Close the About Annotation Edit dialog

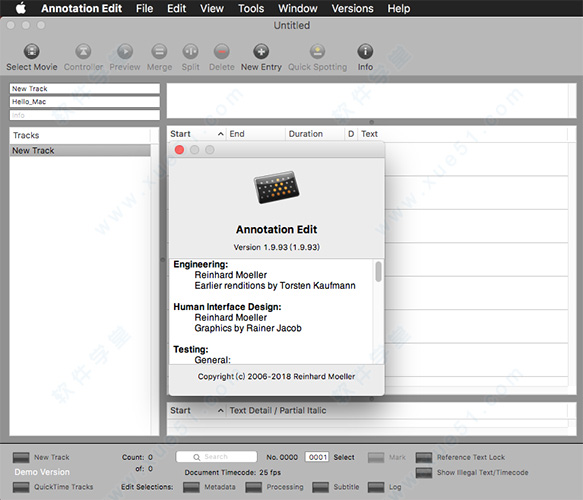(x=179, y=149)
